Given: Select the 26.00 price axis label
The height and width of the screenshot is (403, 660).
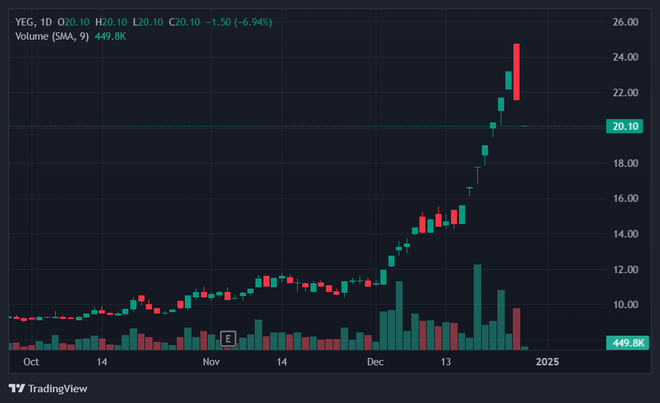Looking at the screenshot, I should pos(625,22).
